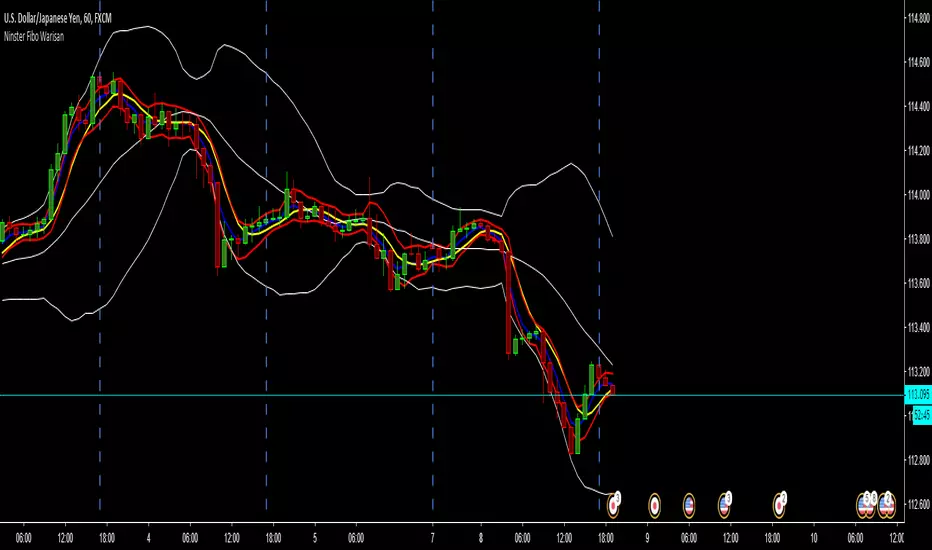
Task: Click the U.S. Dollar/Japanese Yen, 60, FXCM title
Action: pos(58,18)
